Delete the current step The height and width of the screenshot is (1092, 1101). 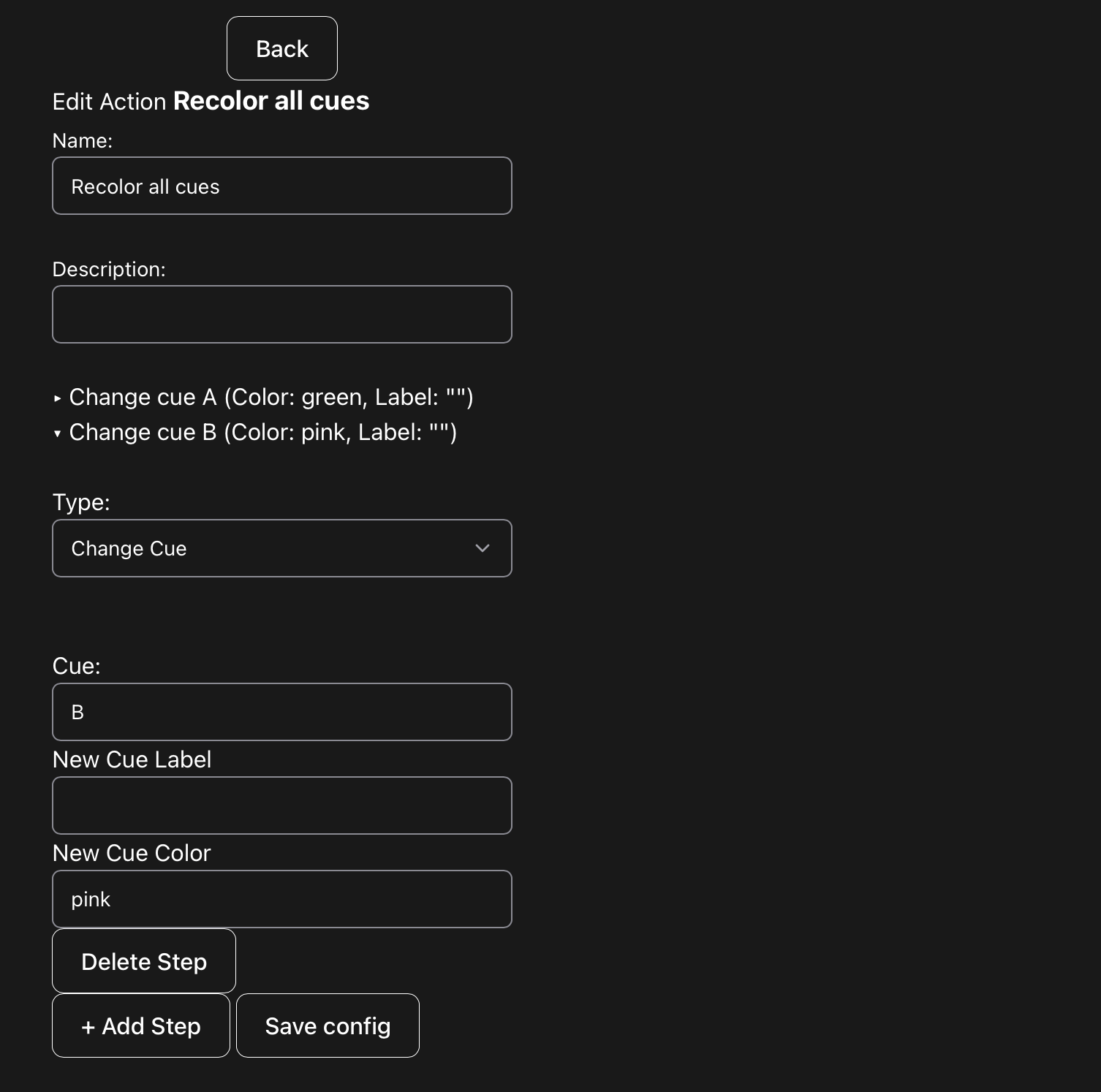[144, 961]
